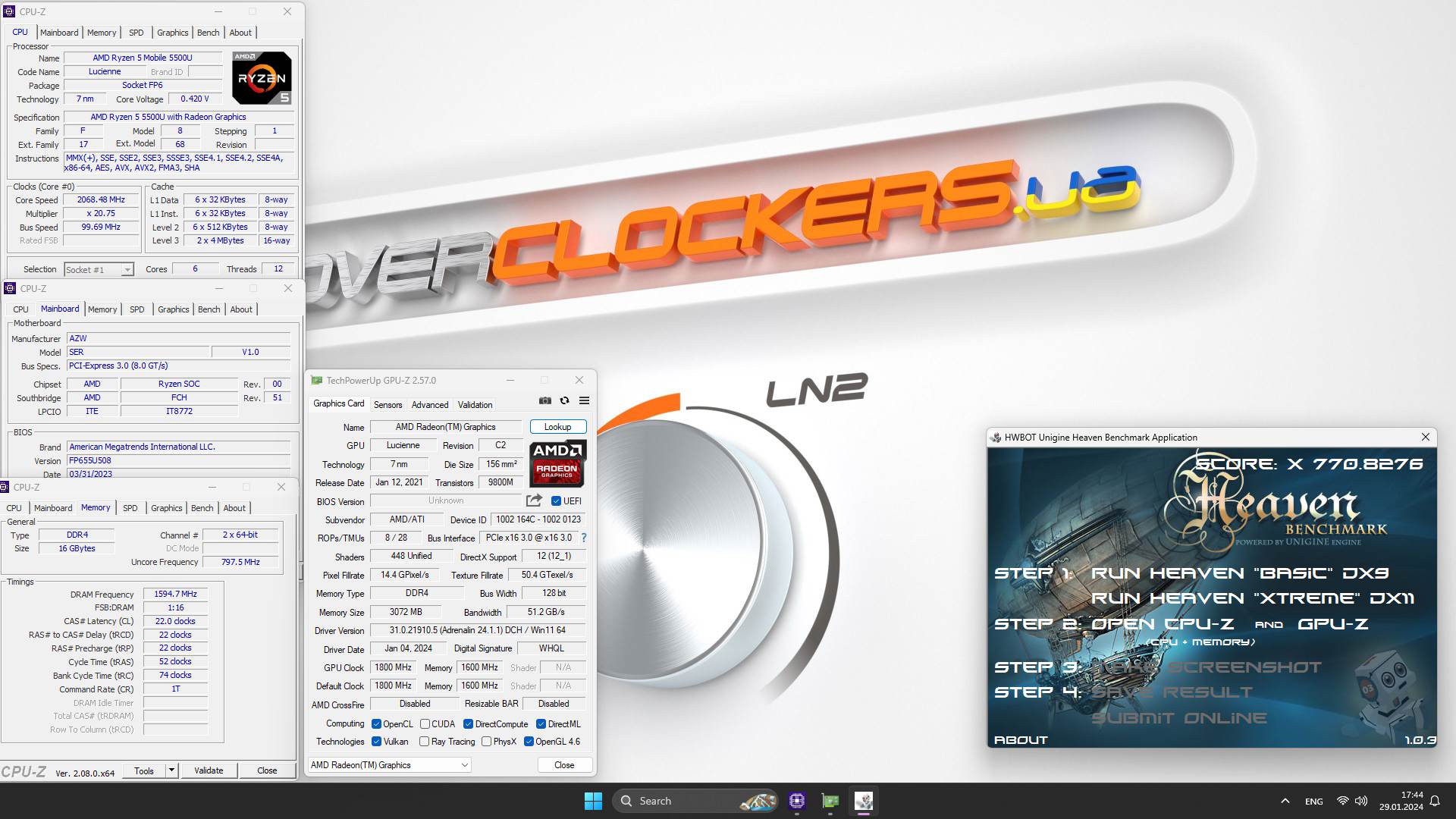Click the BIOS Version value FP655U508
This screenshot has height=819, width=1456.
tap(179, 460)
